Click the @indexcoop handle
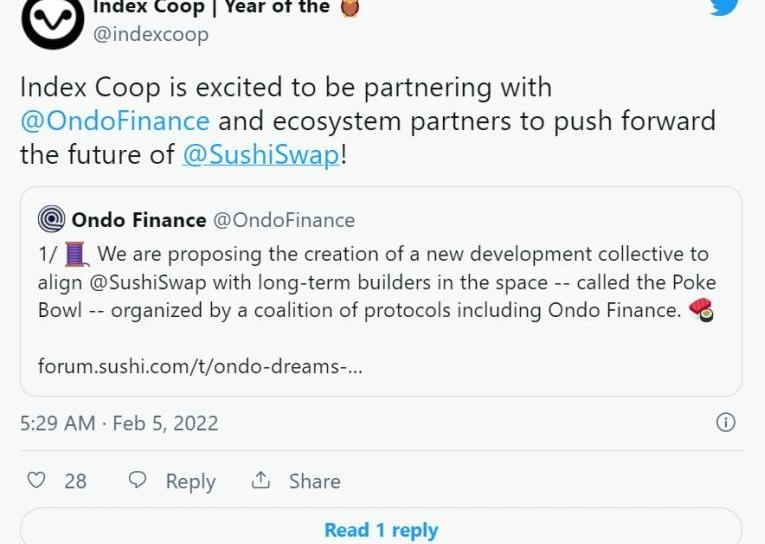 [x=151, y=34]
